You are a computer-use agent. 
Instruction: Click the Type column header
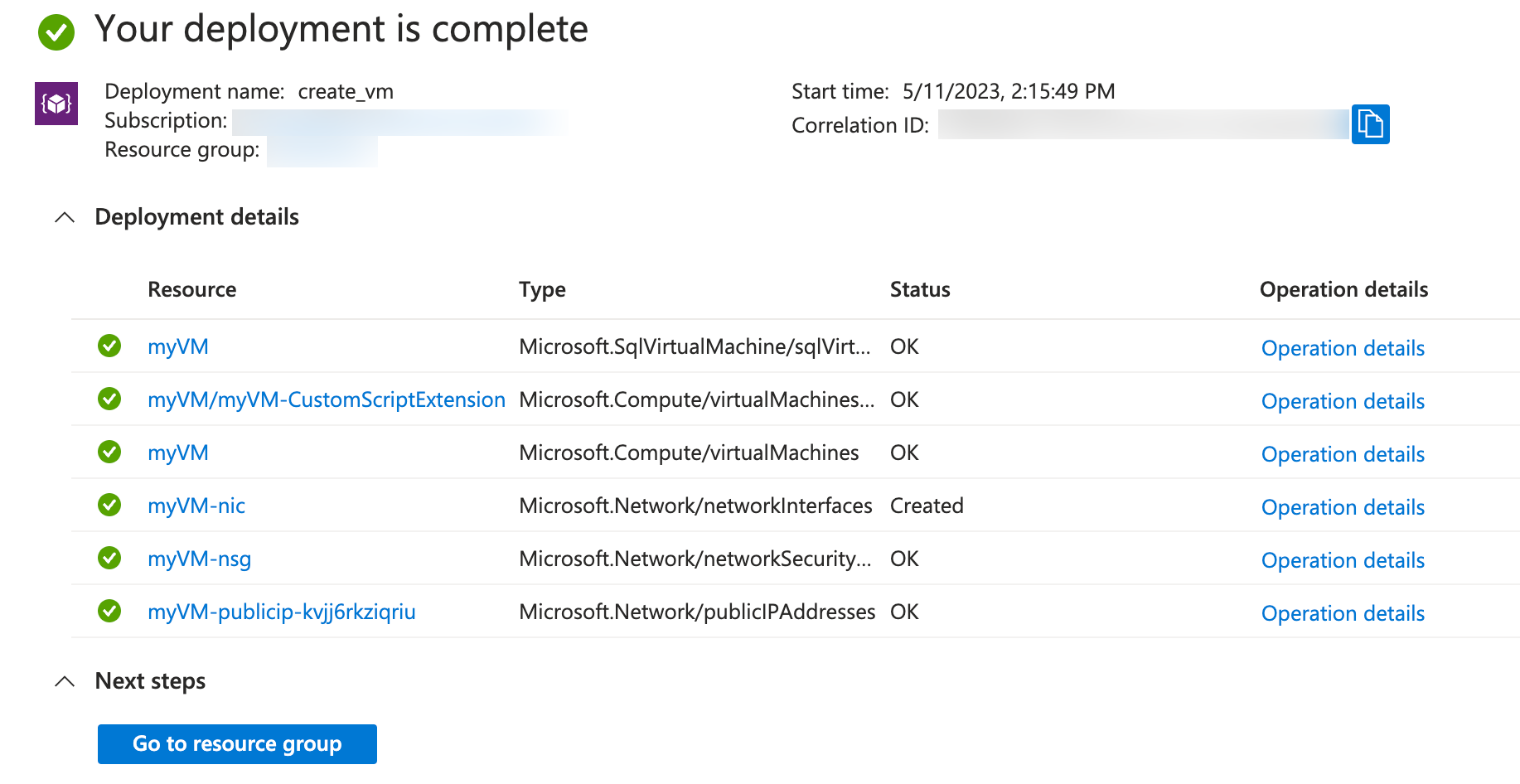click(542, 289)
